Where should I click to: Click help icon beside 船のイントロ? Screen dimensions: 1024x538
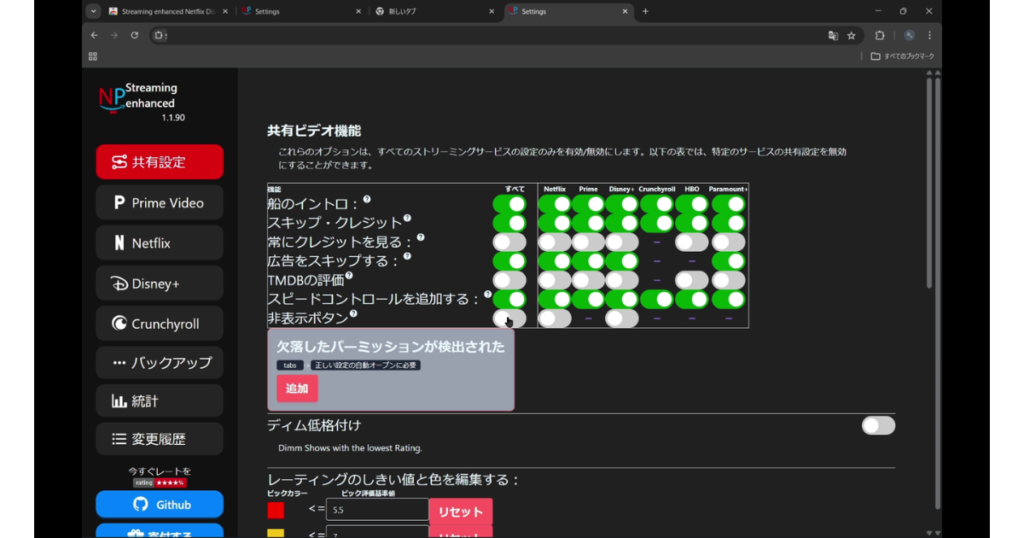pos(367,199)
